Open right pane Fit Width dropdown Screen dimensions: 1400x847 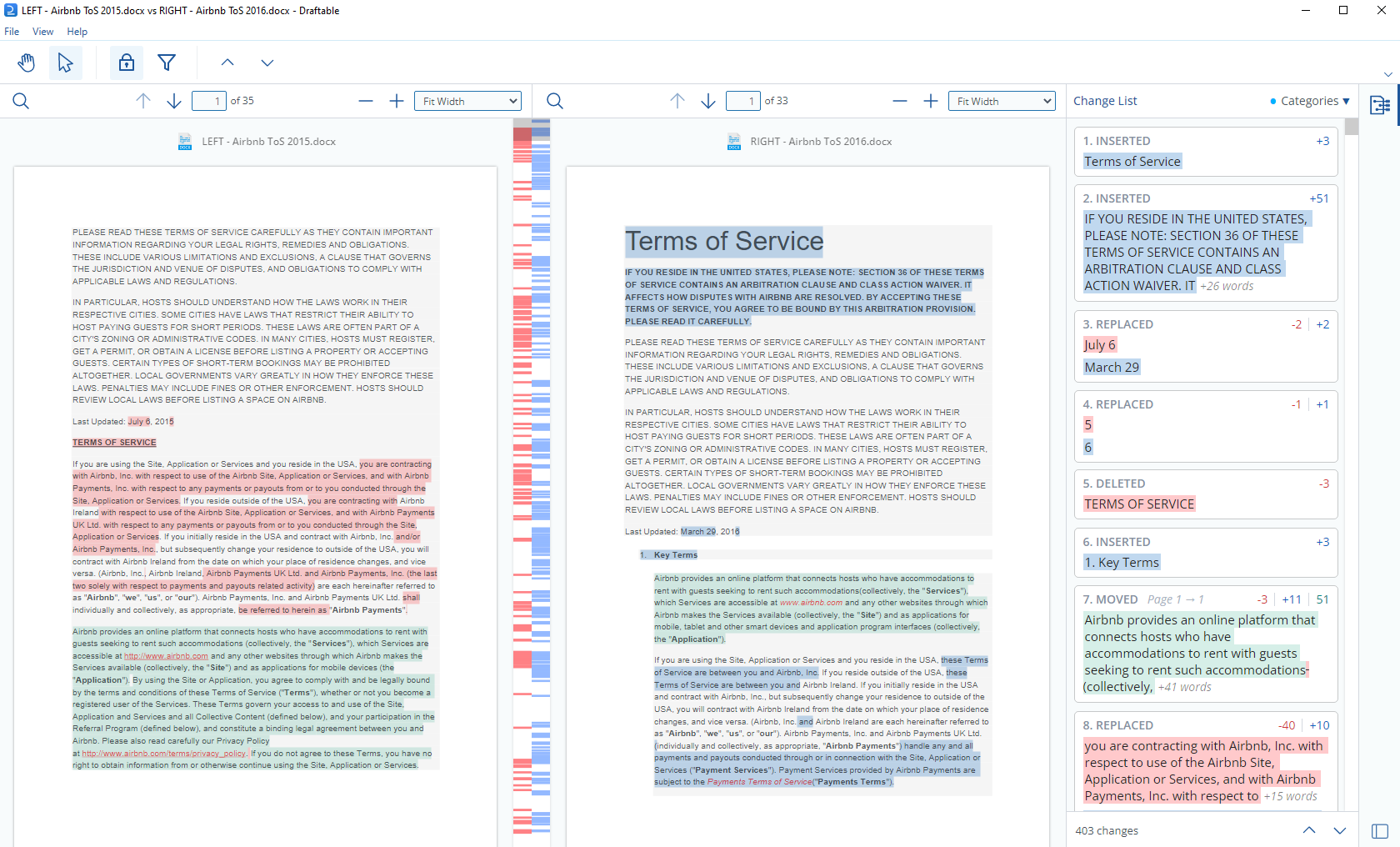[1002, 101]
